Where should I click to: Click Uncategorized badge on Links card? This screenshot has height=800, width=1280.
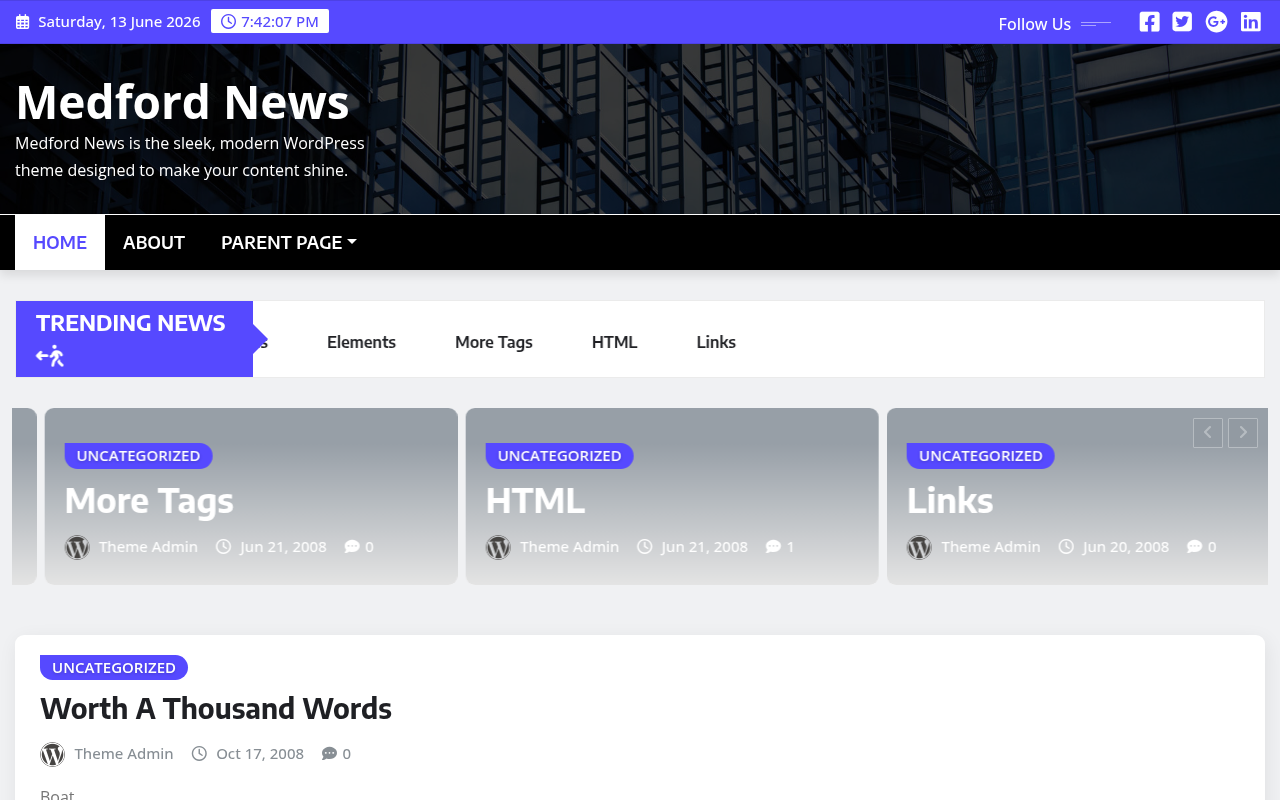pos(981,456)
